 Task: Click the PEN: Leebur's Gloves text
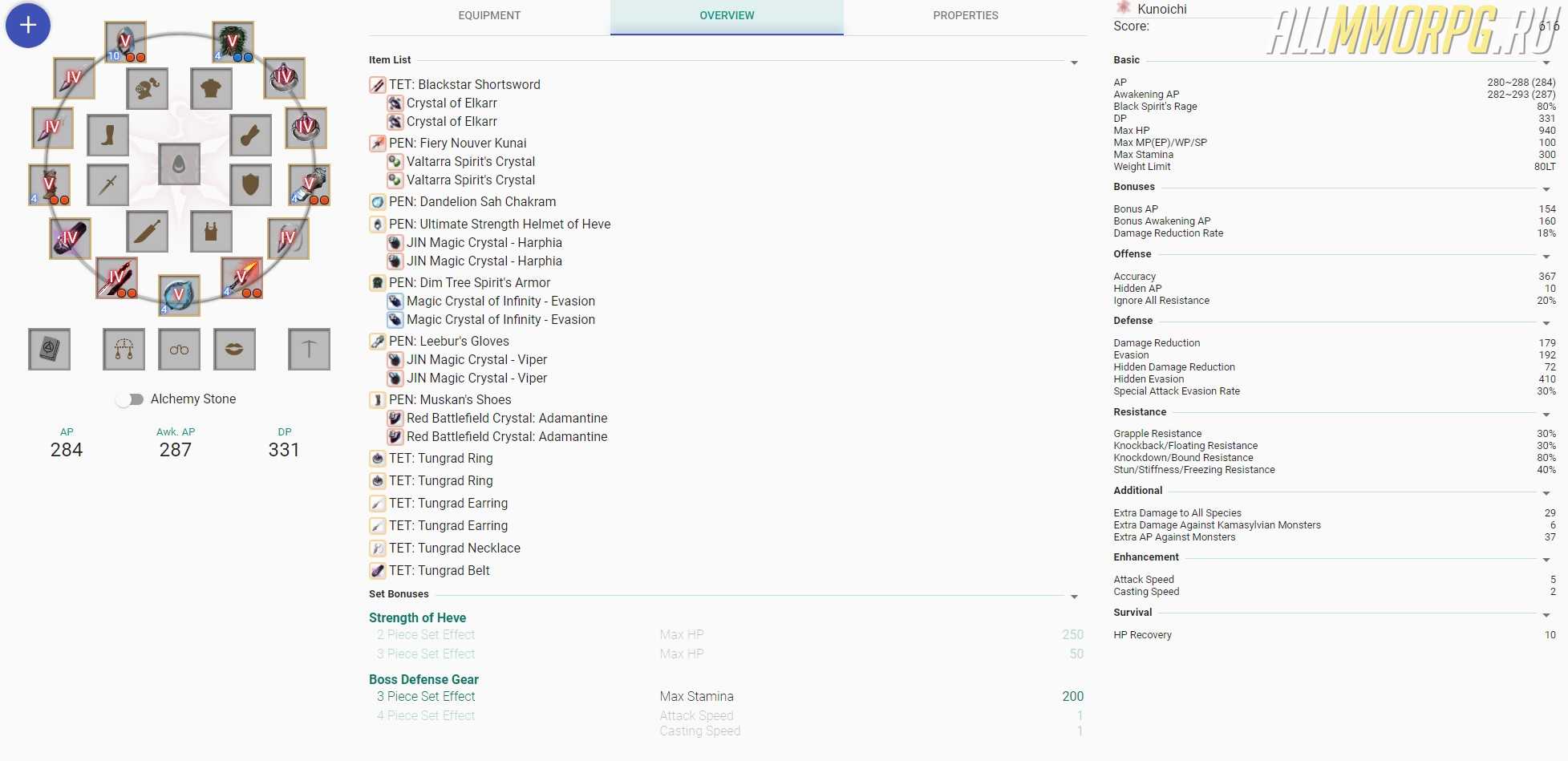pyautogui.click(x=449, y=341)
